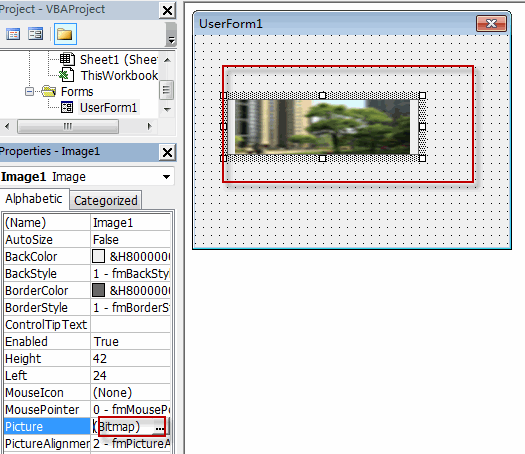Viewport: 525px width, 454px height.
Task: Toggle Folders view in Project pane
Action: [65, 34]
